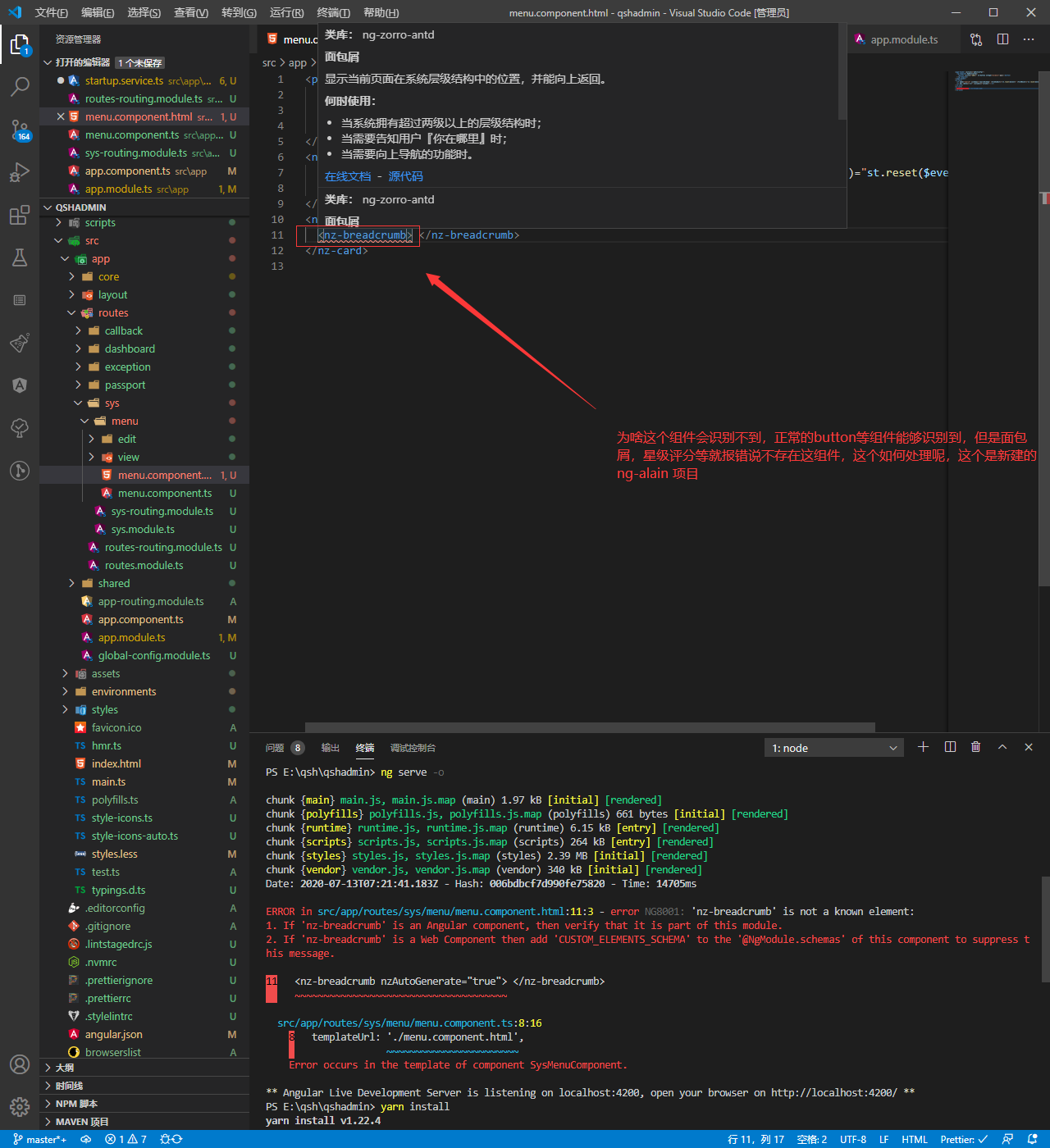Open the editor more actions ellipsis
The height and width of the screenshot is (1148, 1050).
pyautogui.click(x=1029, y=39)
